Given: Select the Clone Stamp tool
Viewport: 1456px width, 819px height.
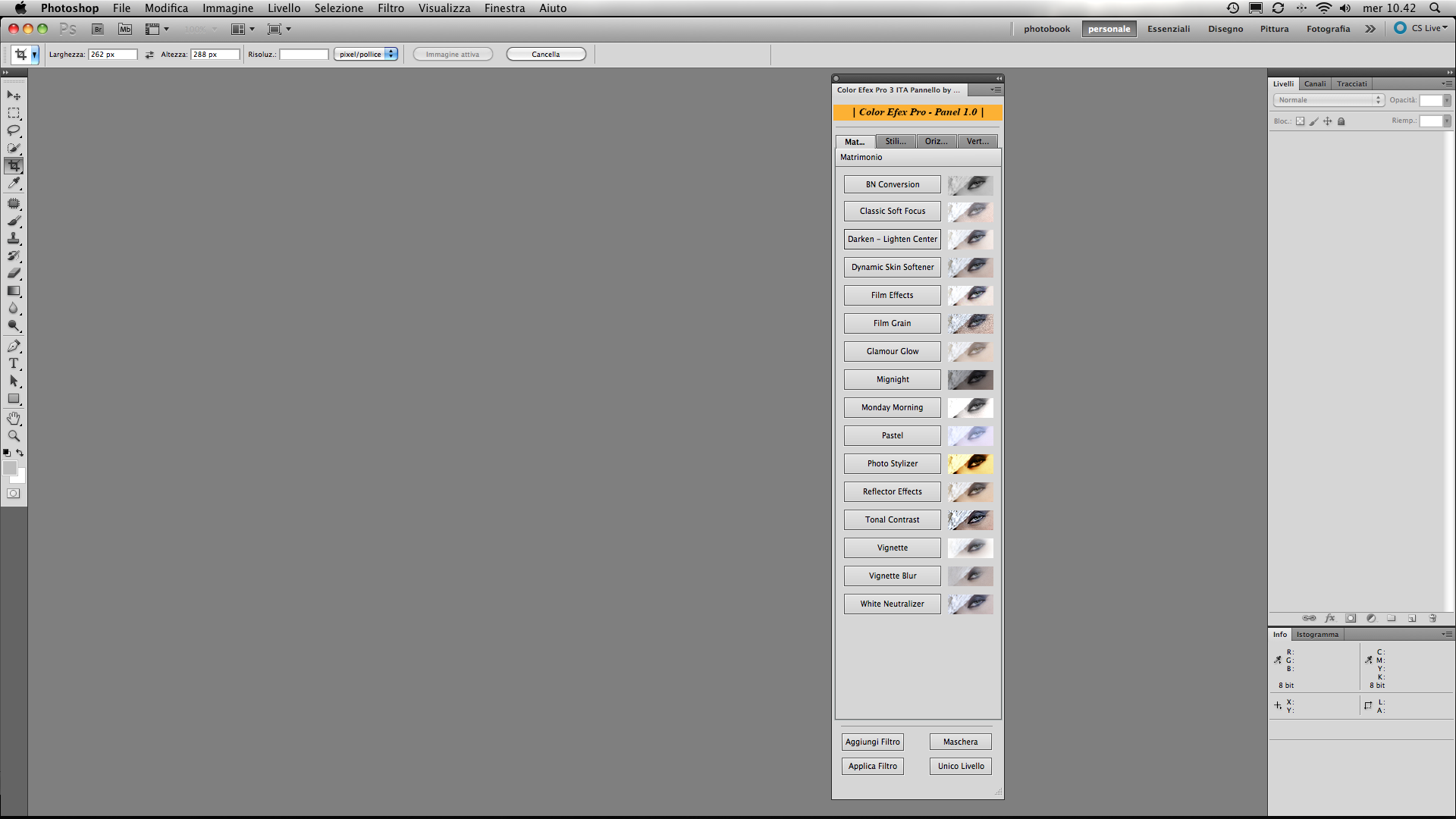Looking at the screenshot, I should 14,239.
